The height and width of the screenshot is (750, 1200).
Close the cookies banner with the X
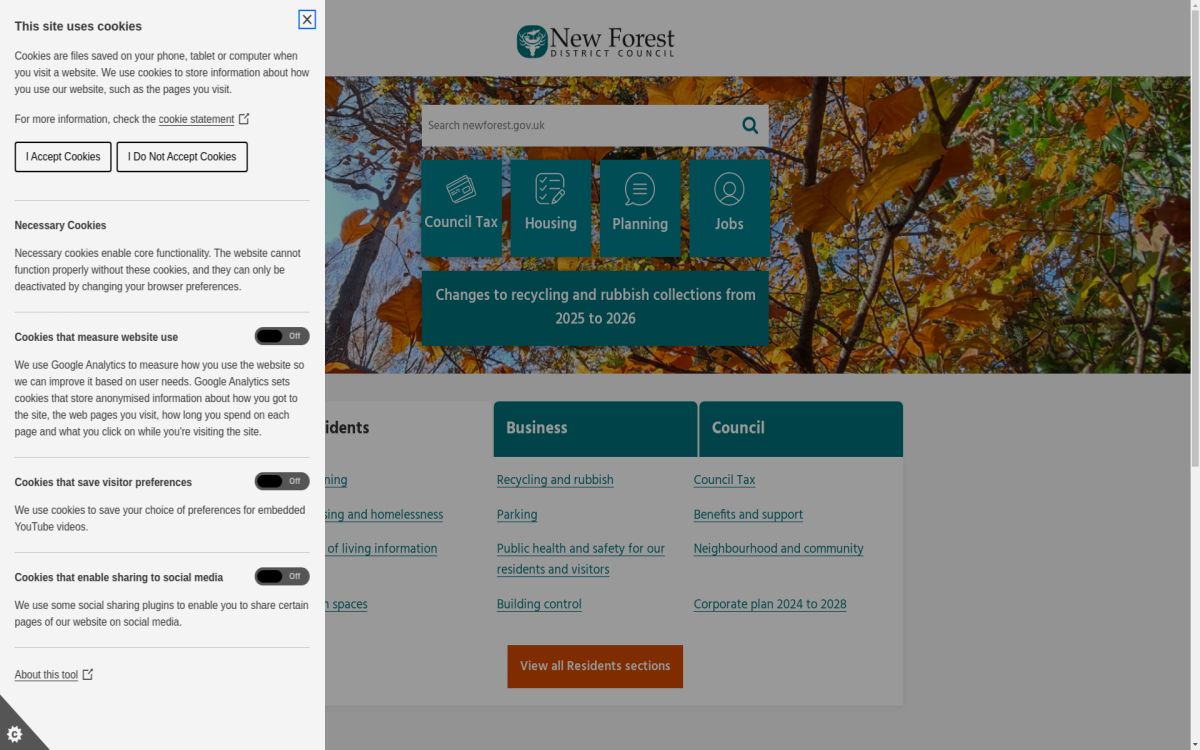tap(305, 19)
